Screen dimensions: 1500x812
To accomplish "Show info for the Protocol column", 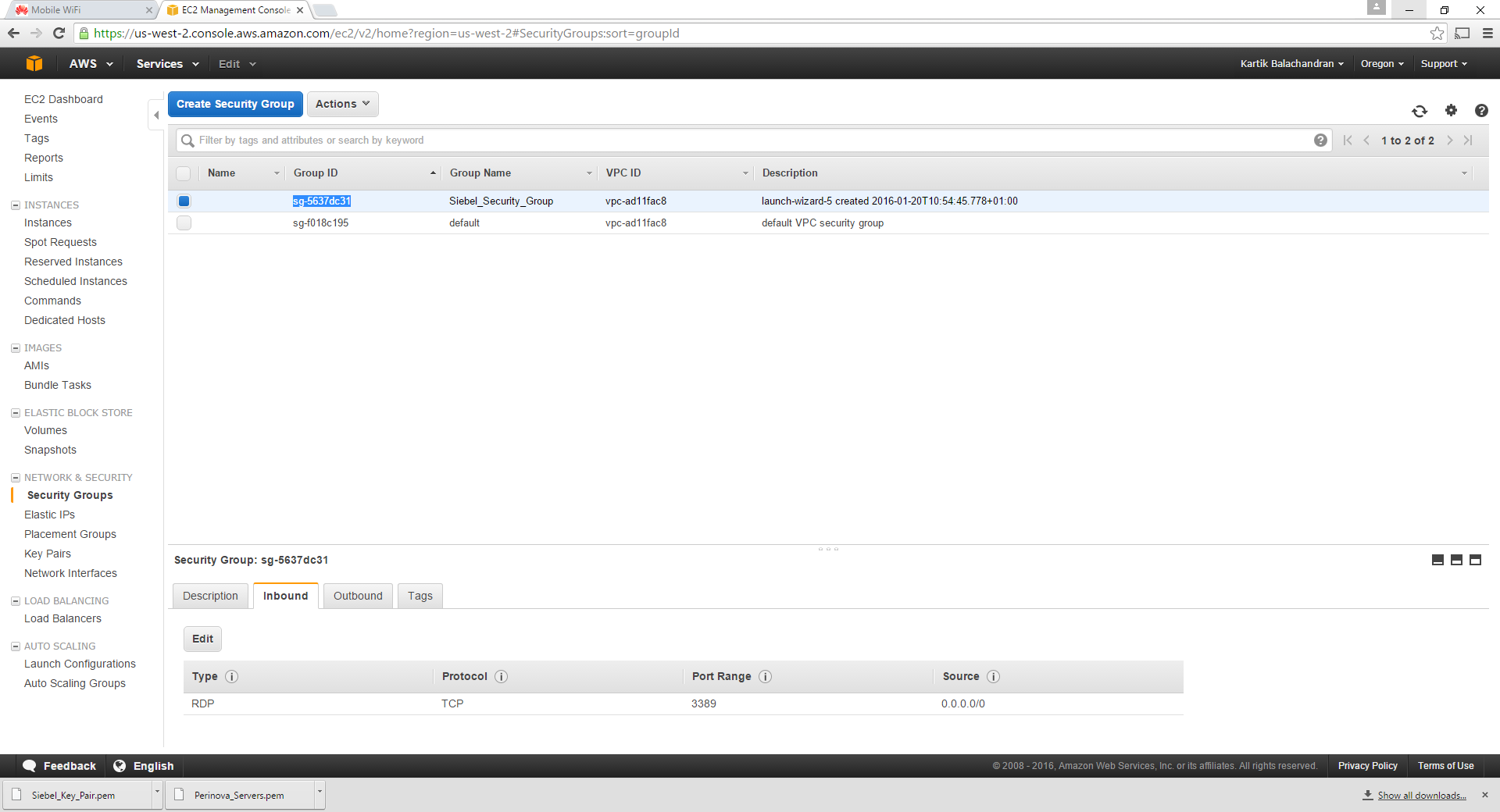I will point(502,677).
